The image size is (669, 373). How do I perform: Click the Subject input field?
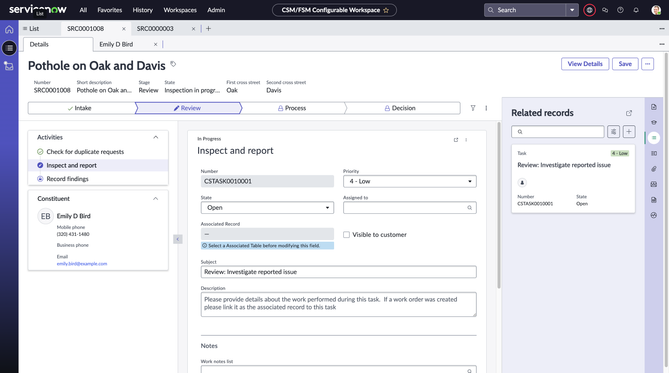point(339,272)
